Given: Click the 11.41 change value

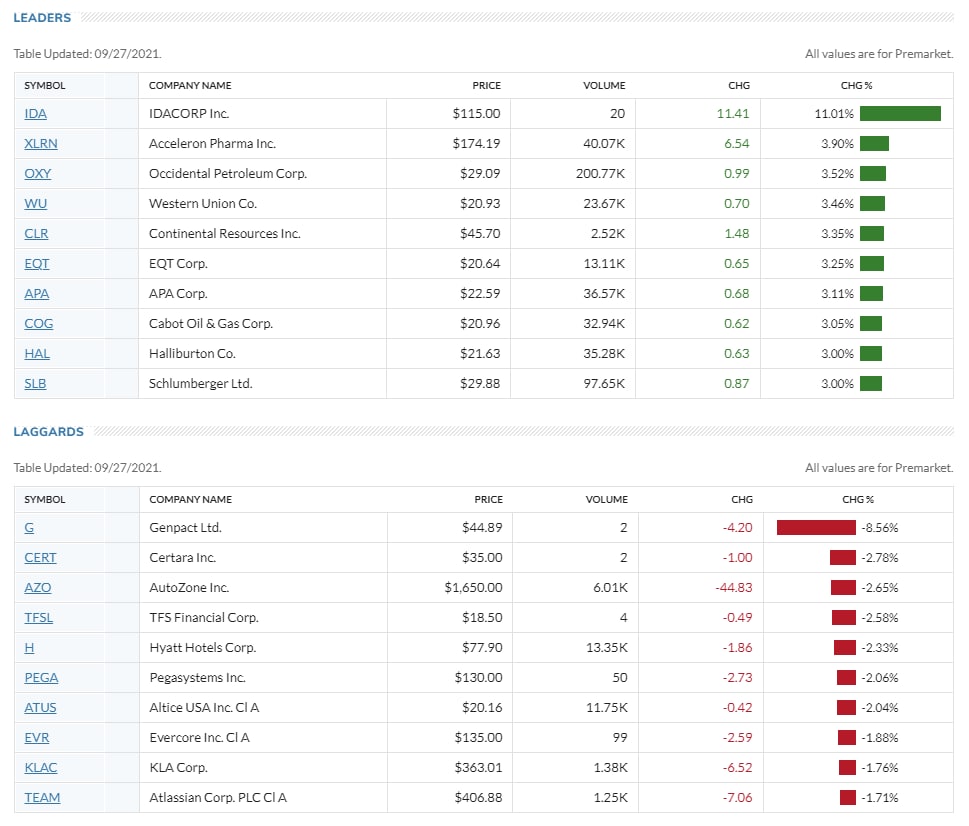Looking at the screenshot, I should click(733, 114).
